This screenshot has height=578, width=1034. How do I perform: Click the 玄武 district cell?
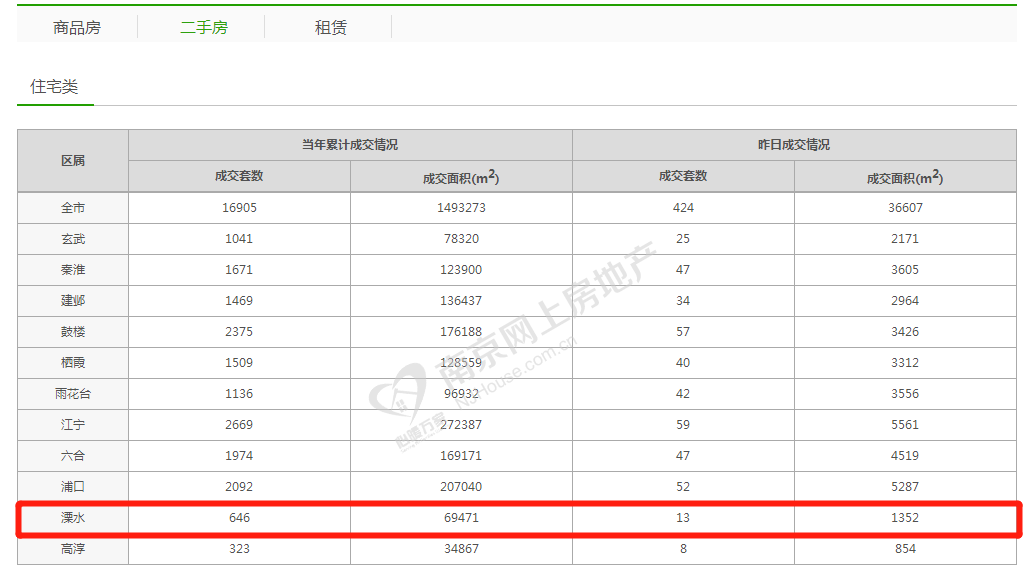(73, 239)
